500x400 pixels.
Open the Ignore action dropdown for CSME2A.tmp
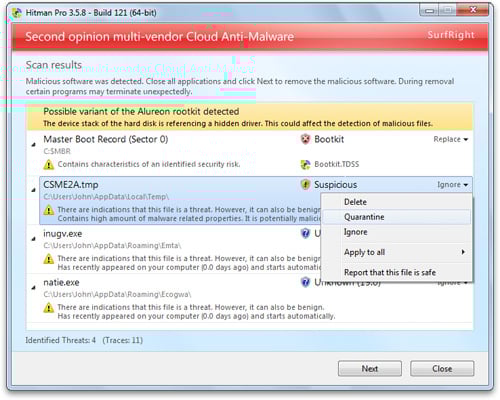(453, 184)
